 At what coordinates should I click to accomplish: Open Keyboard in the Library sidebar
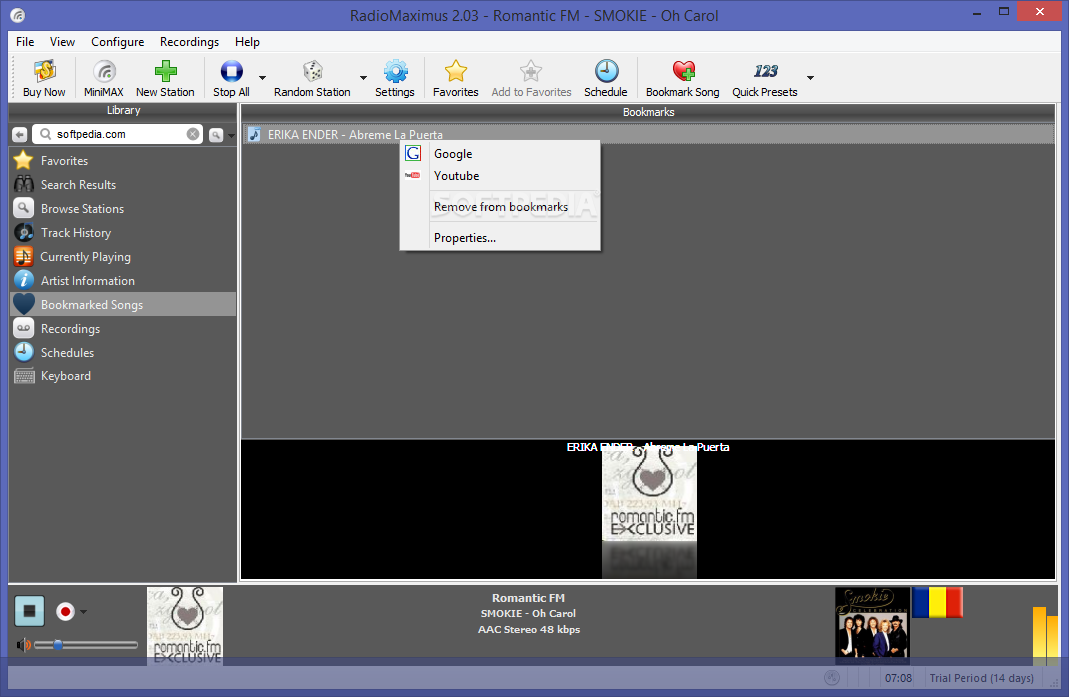click(123, 376)
